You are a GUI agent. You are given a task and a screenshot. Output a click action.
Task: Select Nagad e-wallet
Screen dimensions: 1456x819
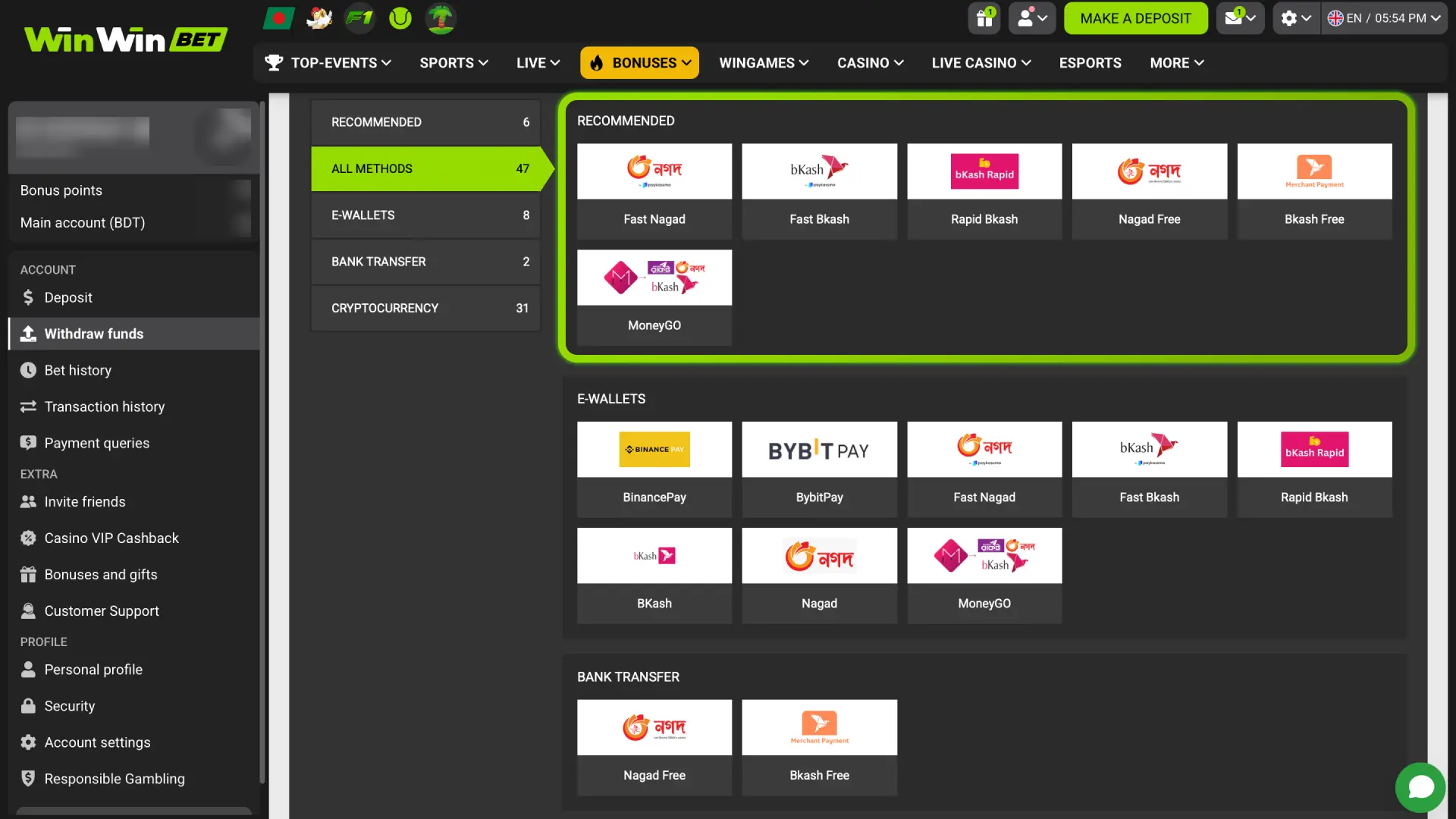click(x=819, y=576)
